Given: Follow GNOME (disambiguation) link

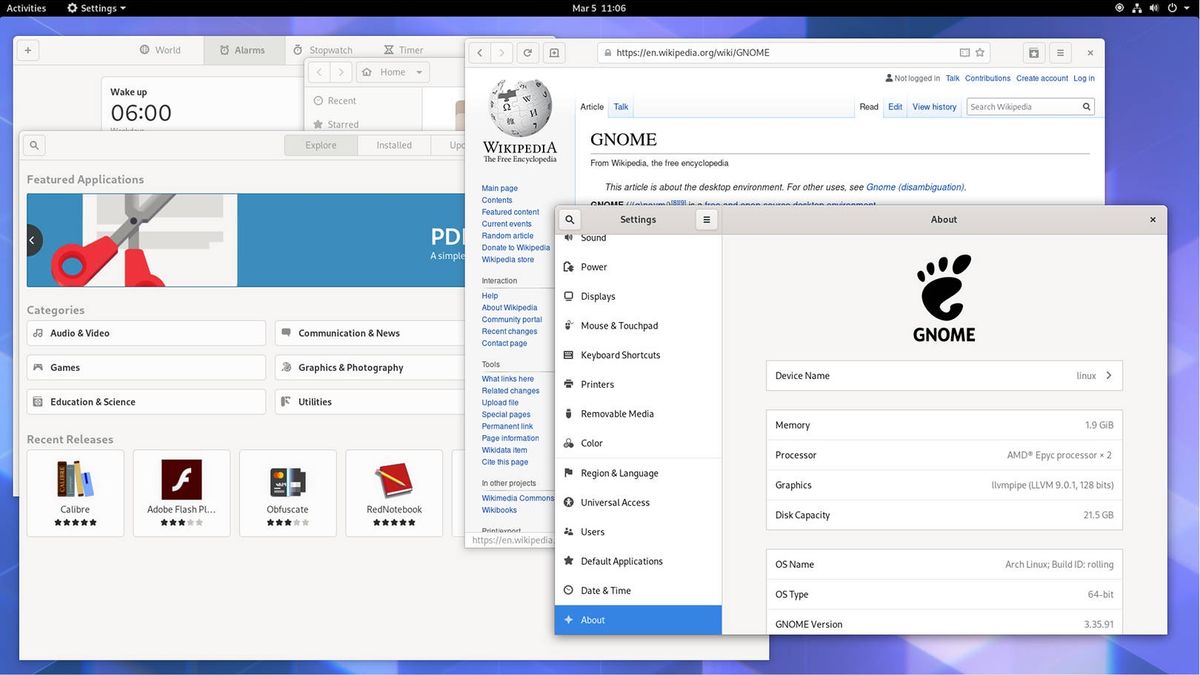Looking at the screenshot, I should [915, 187].
